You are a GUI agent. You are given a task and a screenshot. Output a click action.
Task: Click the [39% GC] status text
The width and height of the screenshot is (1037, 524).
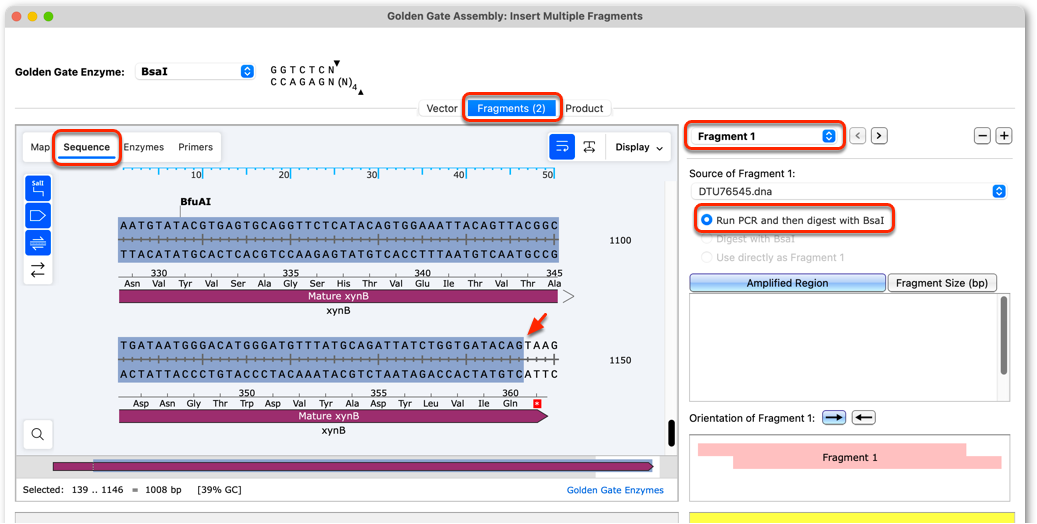tap(219, 490)
